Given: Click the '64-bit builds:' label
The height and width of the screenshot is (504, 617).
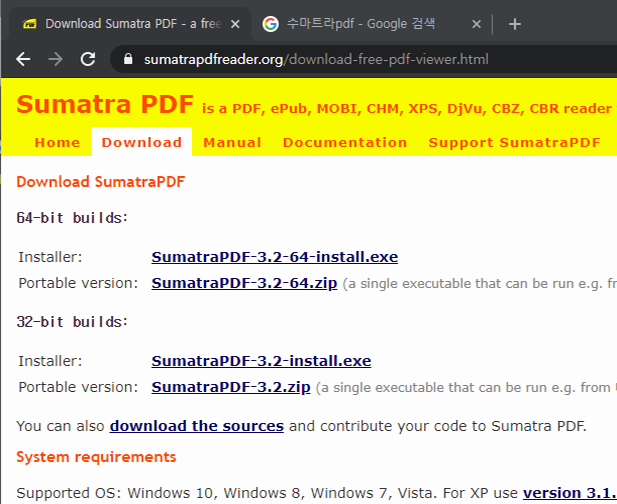Looking at the screenshot, I should (x=72, y=218).
